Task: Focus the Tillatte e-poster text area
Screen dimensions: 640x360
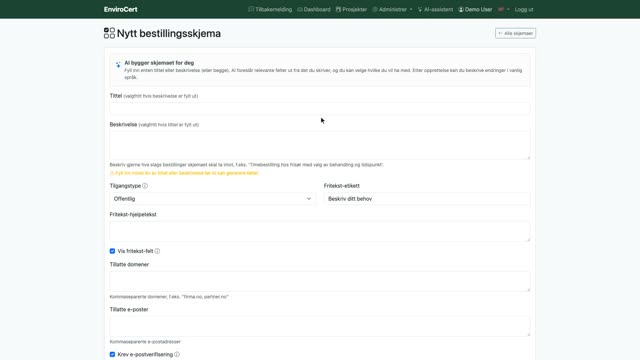Action: tap(320, 326)
